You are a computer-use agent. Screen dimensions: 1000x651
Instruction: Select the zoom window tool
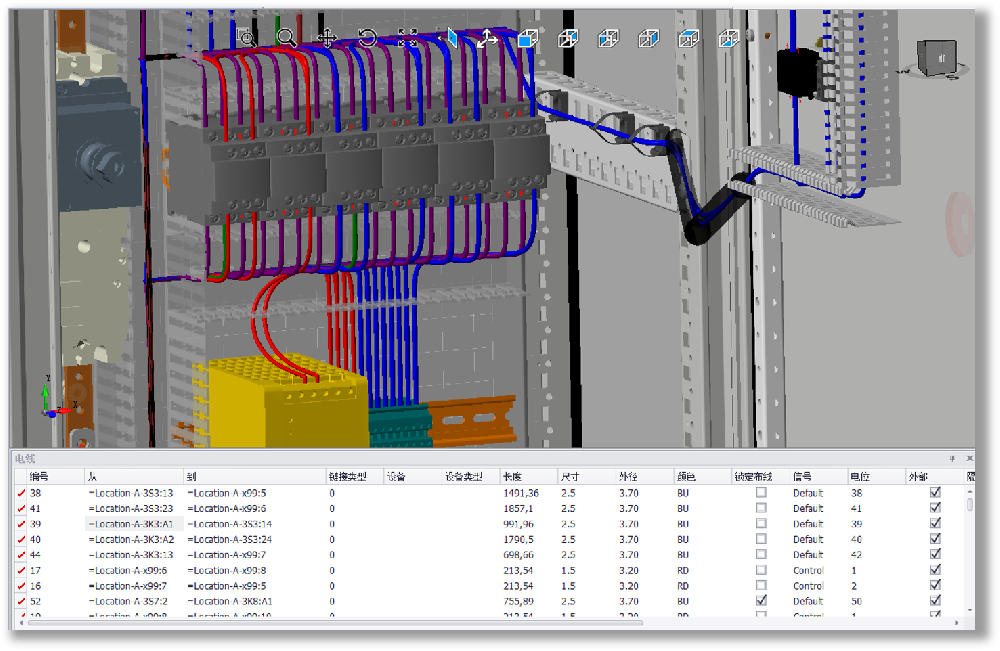(246, 38)
